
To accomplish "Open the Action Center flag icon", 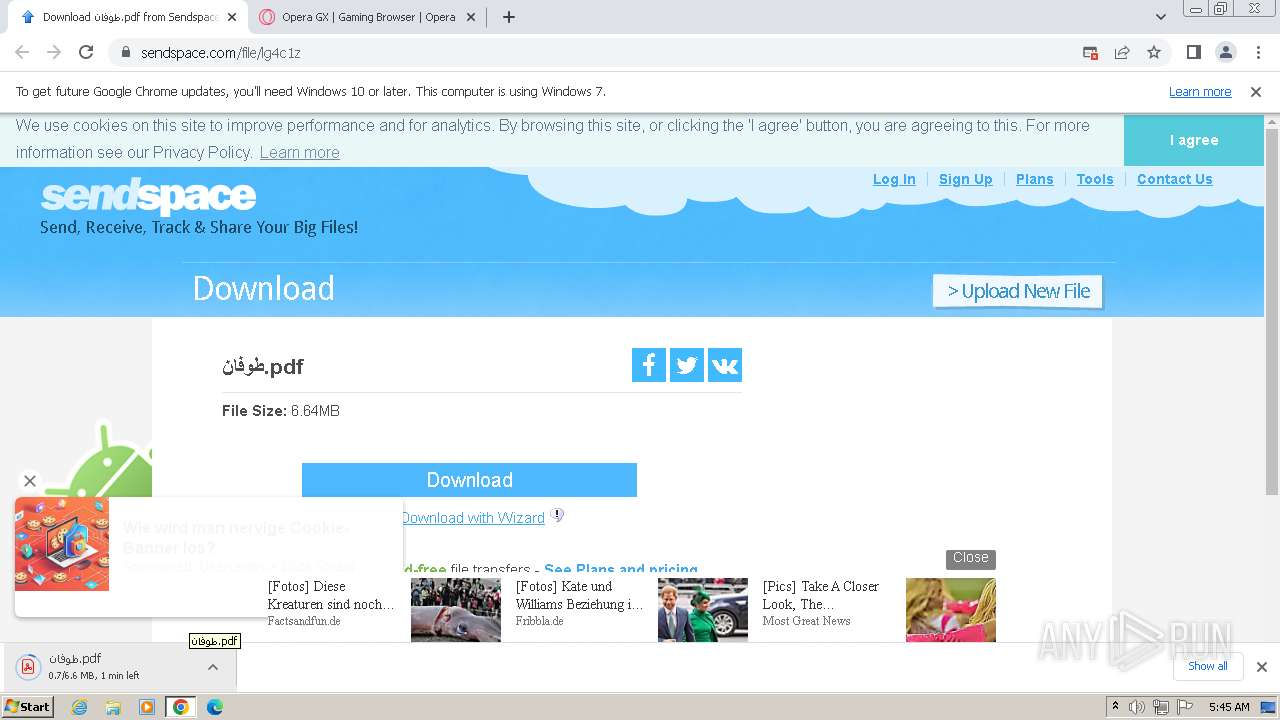I will (x=1185, y=707).
